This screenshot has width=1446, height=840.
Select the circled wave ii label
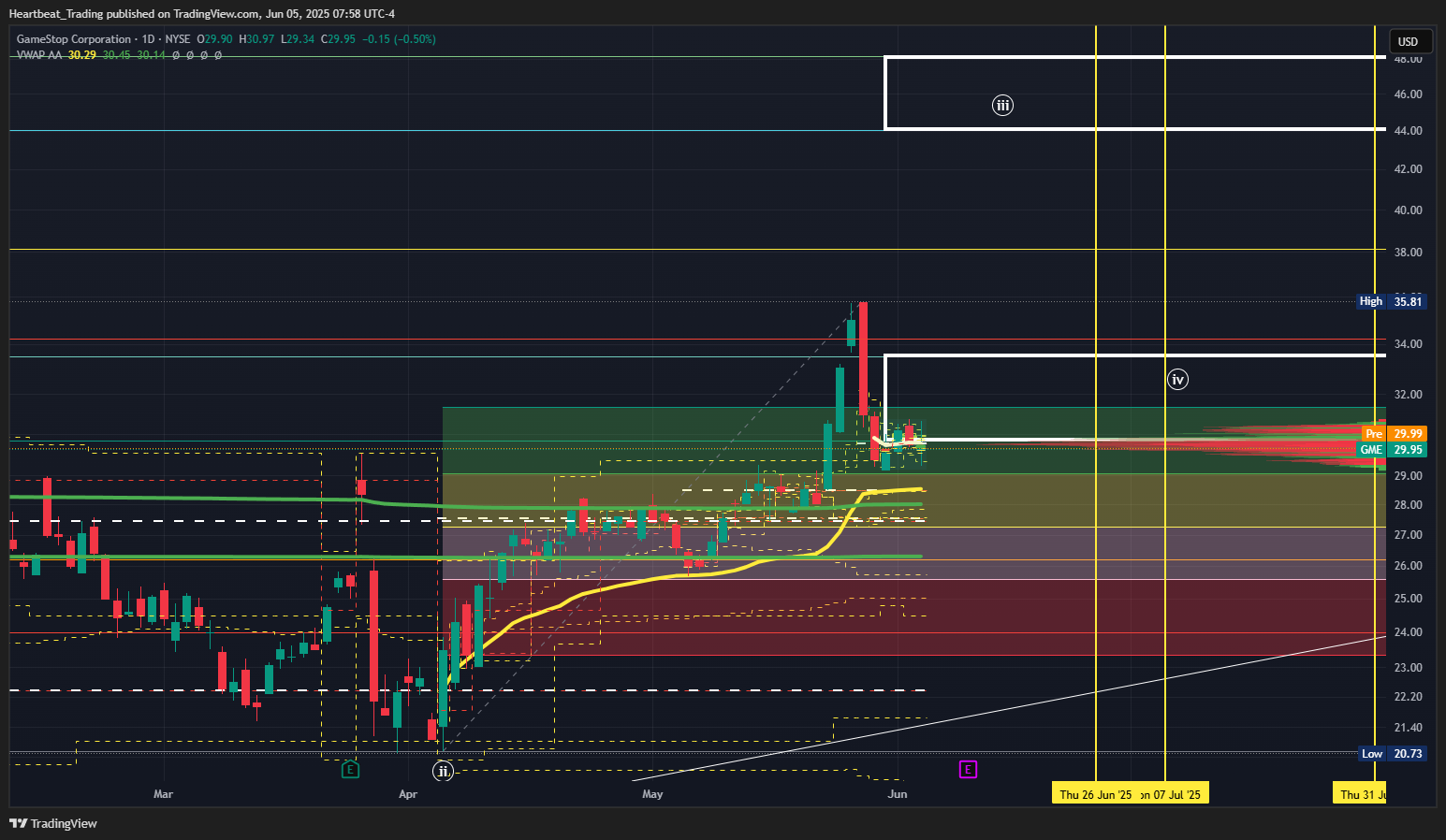[x=443, y=772]
